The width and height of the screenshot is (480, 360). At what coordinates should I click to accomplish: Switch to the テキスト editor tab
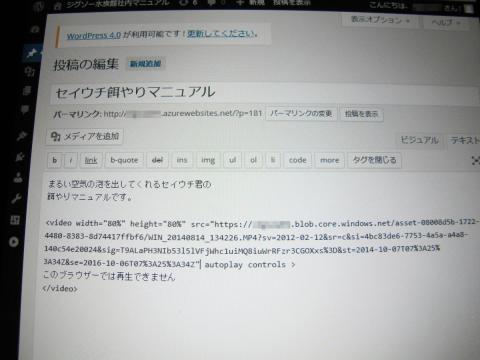[x=463, y=140]
